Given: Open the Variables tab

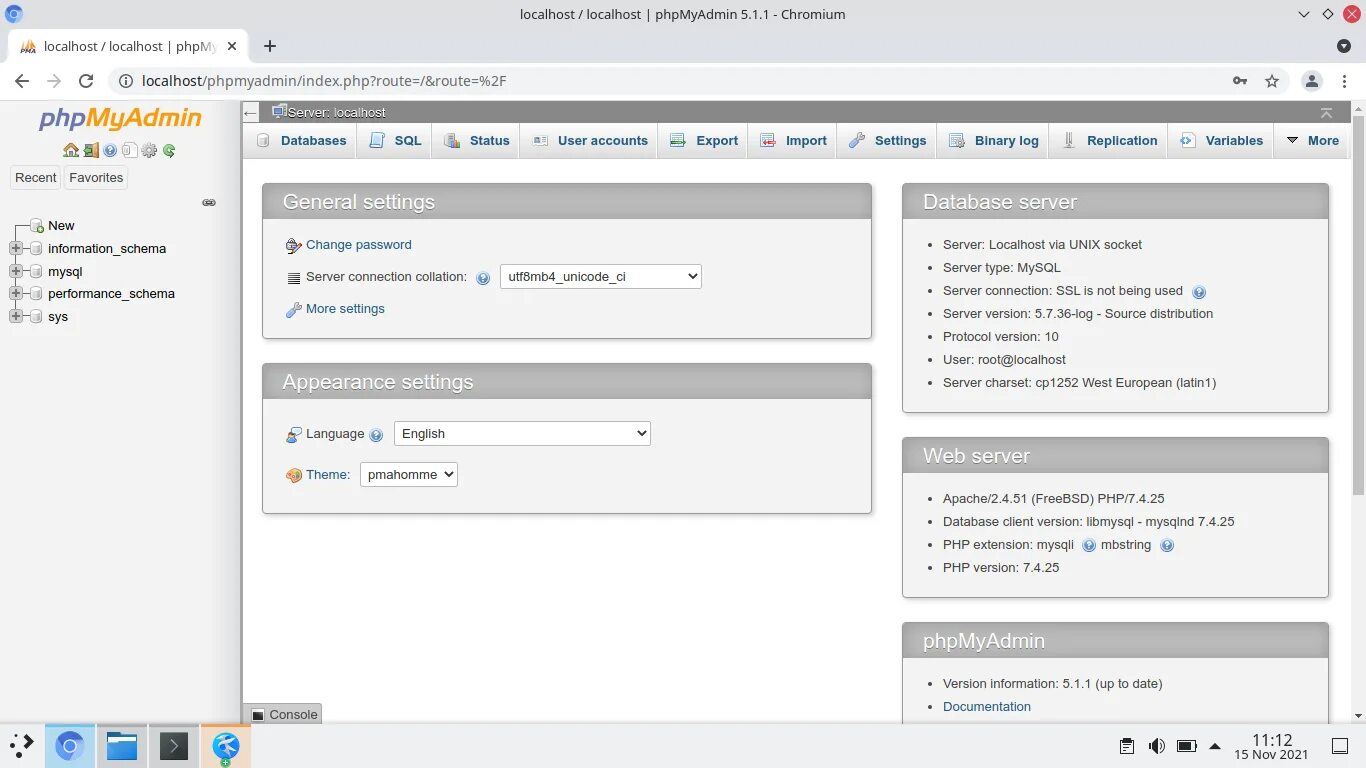Looking at the screenshot, I should coord(1222,141).
